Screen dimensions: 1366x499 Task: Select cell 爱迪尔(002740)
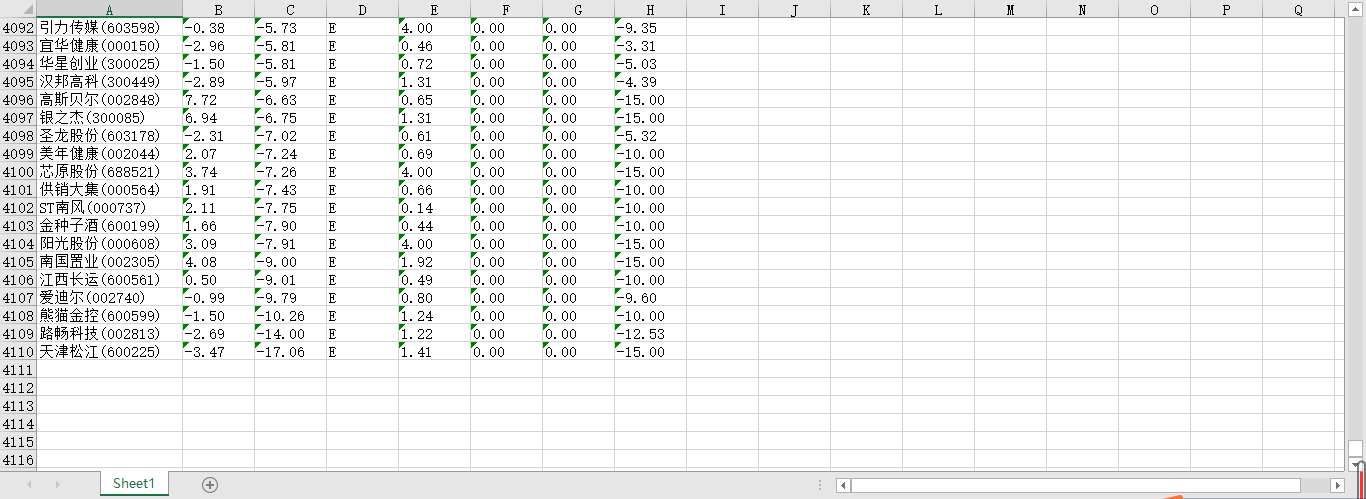point(110,298)
